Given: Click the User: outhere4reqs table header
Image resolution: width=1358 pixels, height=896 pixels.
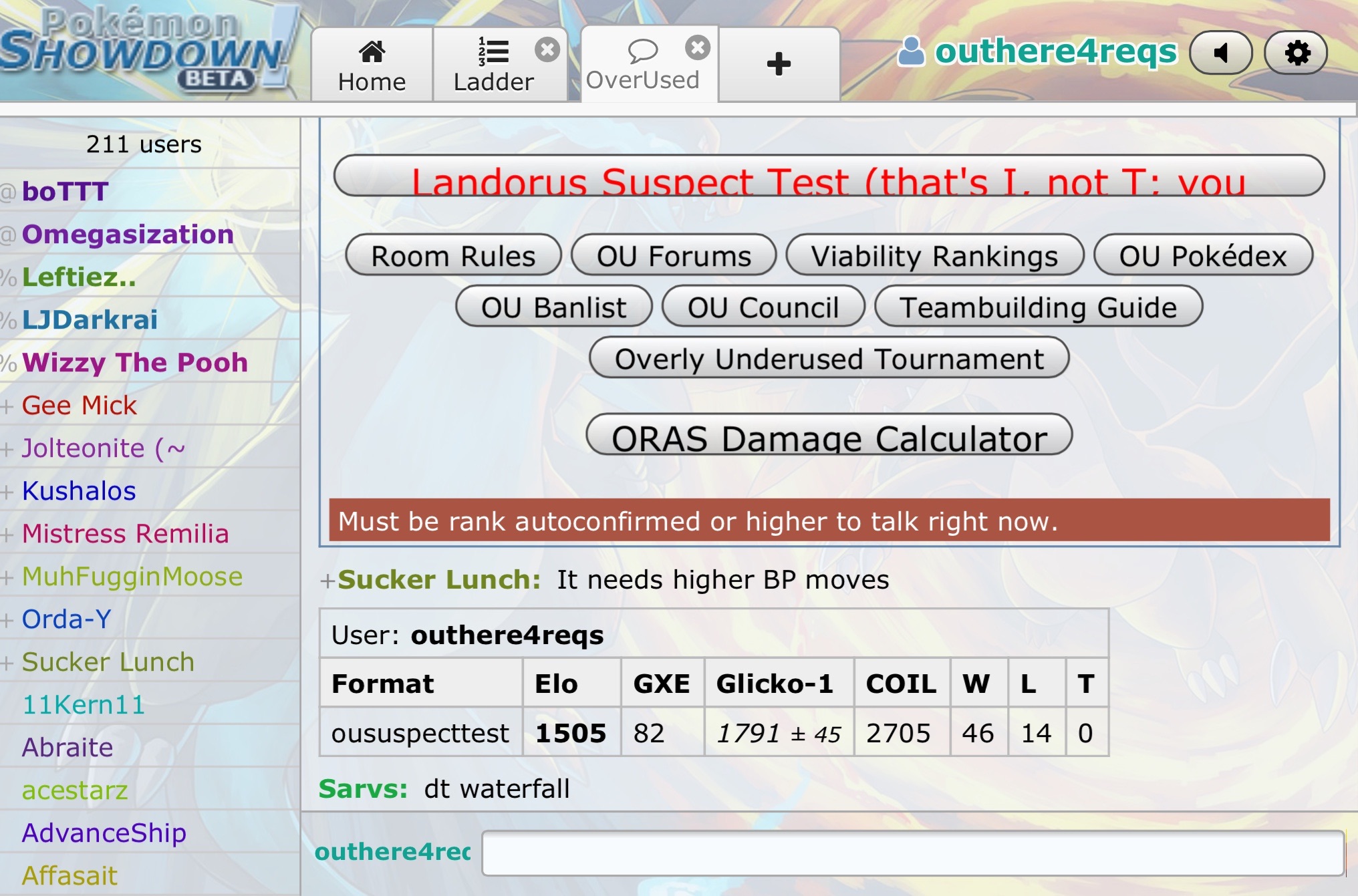Looking at the screenshot, I should [x=714, y=634].
